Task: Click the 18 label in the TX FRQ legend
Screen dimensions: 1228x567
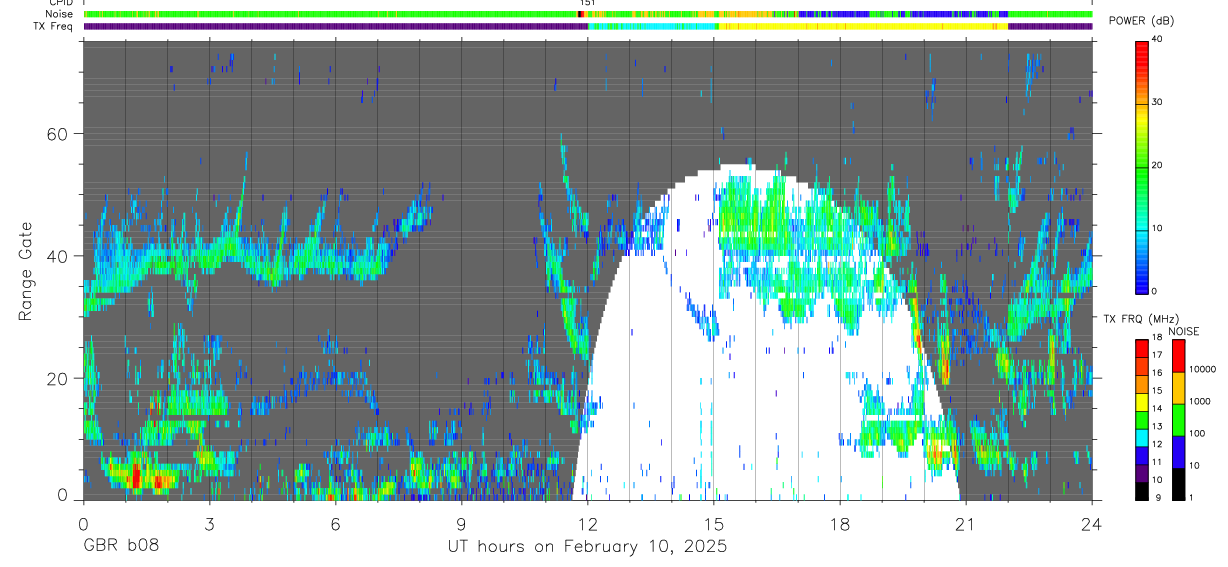Action: coord(1158,338)
